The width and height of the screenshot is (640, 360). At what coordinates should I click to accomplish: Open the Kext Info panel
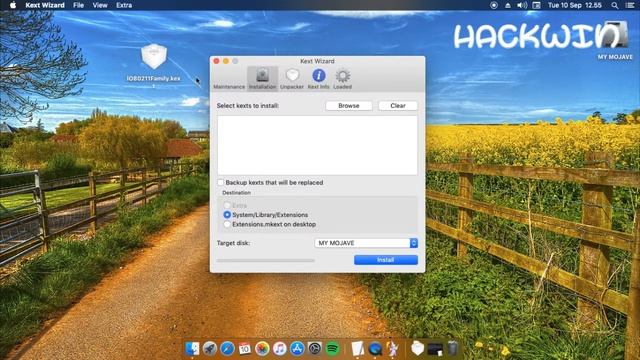click(x=318, y=79)
